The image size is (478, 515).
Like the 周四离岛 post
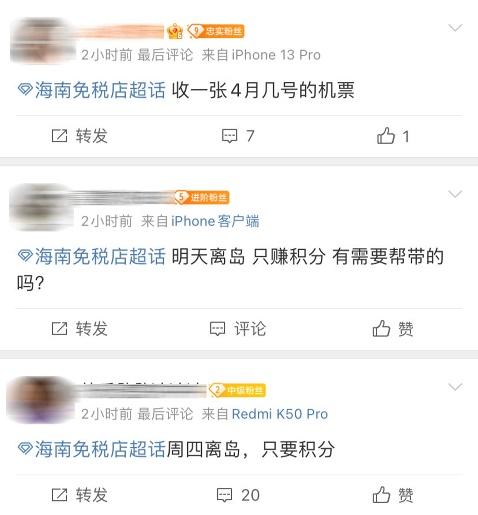click(x=393, y=495)
